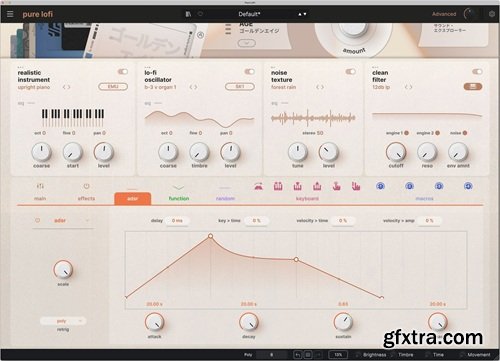The height and width of the screenshot is (361, 500).
Task: Select previous b-3 v organ 1 waveform arrow
Action: click(191, 87)
